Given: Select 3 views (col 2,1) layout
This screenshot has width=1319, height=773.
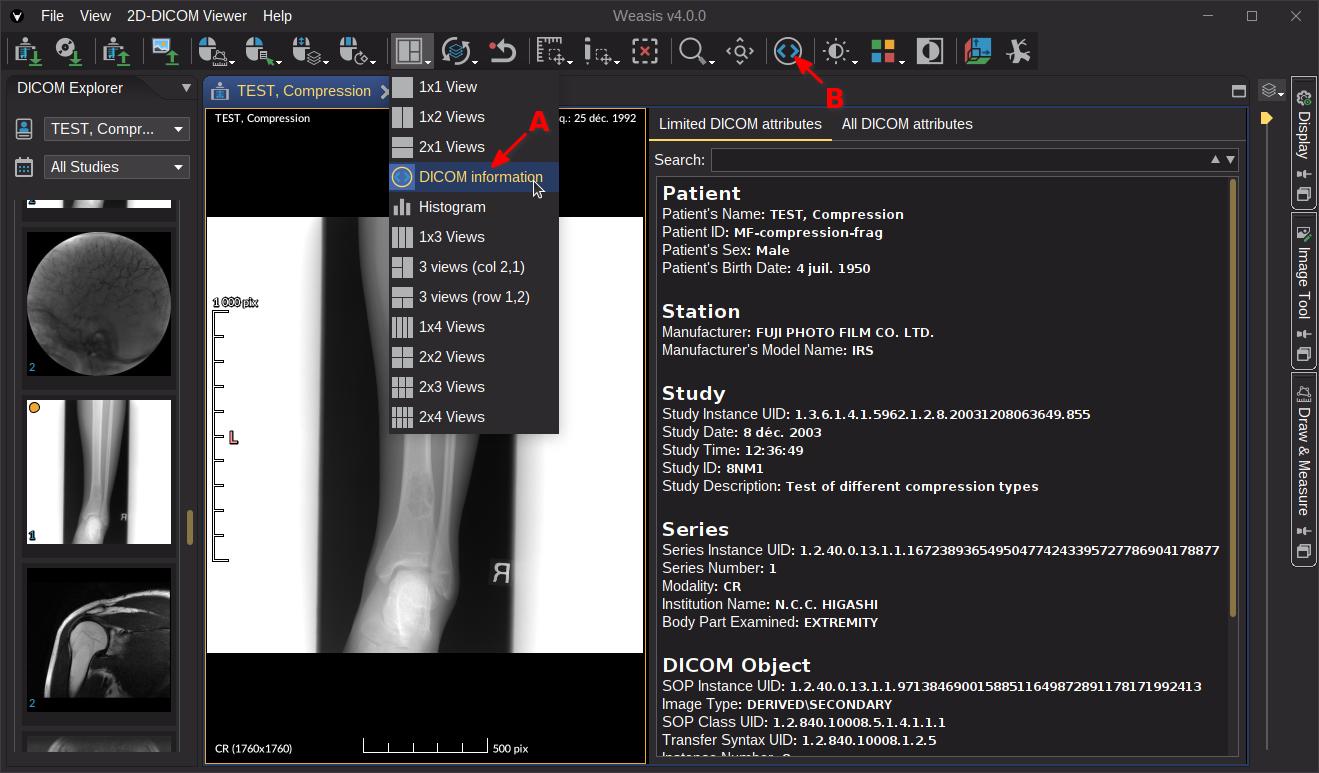Looking at the screenshot, I should pos(474,267).
